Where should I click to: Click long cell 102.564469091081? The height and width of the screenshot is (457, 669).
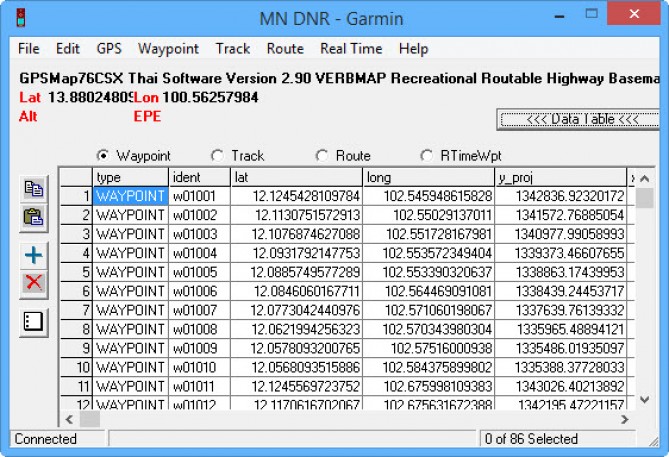click(428, 291)
